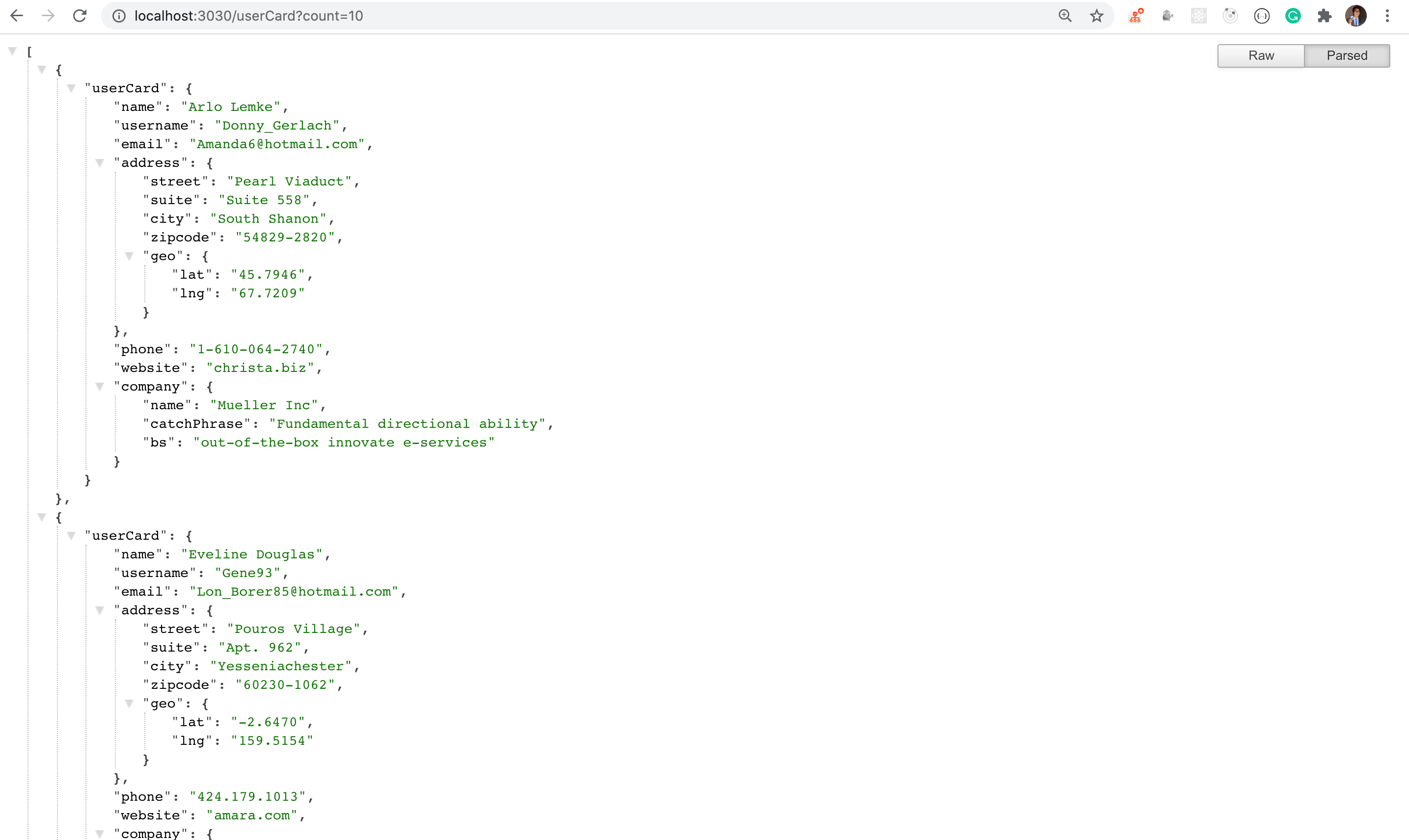Reload the current page

(80, 16)
